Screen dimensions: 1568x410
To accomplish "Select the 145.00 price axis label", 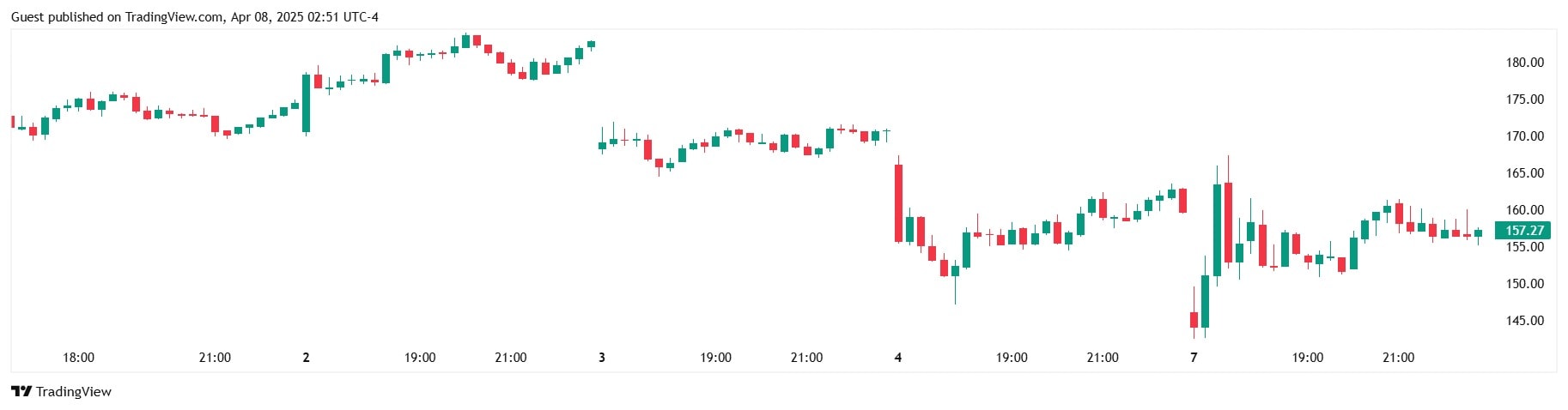I will pos(1524,321).
